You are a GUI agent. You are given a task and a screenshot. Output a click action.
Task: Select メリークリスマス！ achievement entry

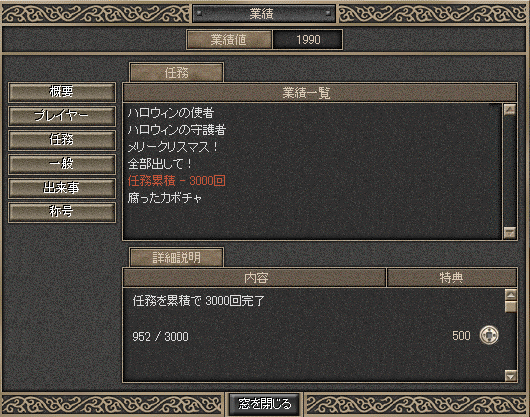[173, 147]
